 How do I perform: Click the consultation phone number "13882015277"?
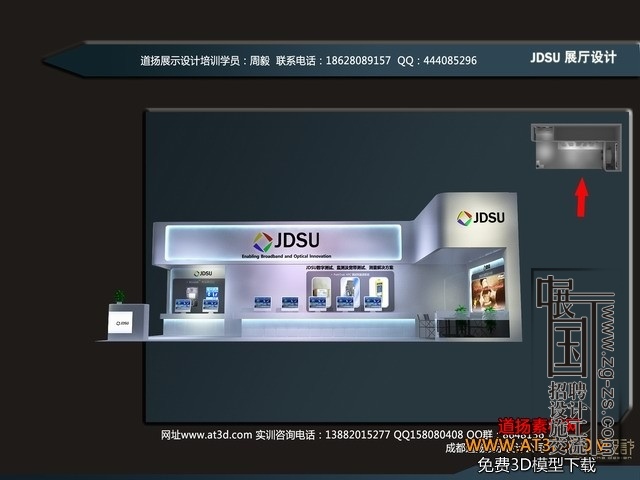[357, 435]
